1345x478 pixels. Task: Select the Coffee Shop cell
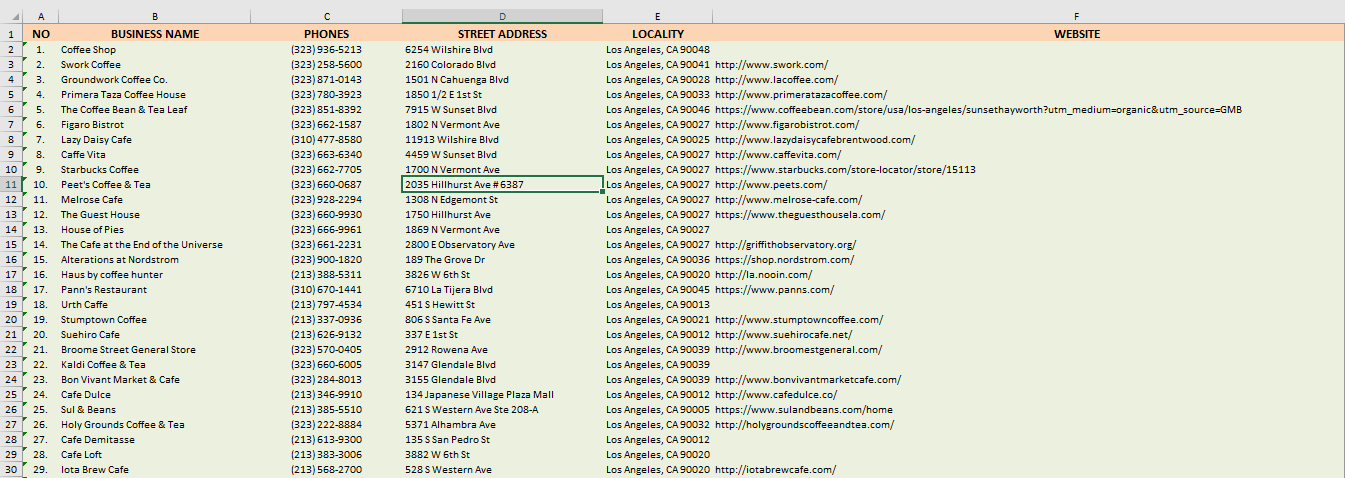(x=155, y=49)
